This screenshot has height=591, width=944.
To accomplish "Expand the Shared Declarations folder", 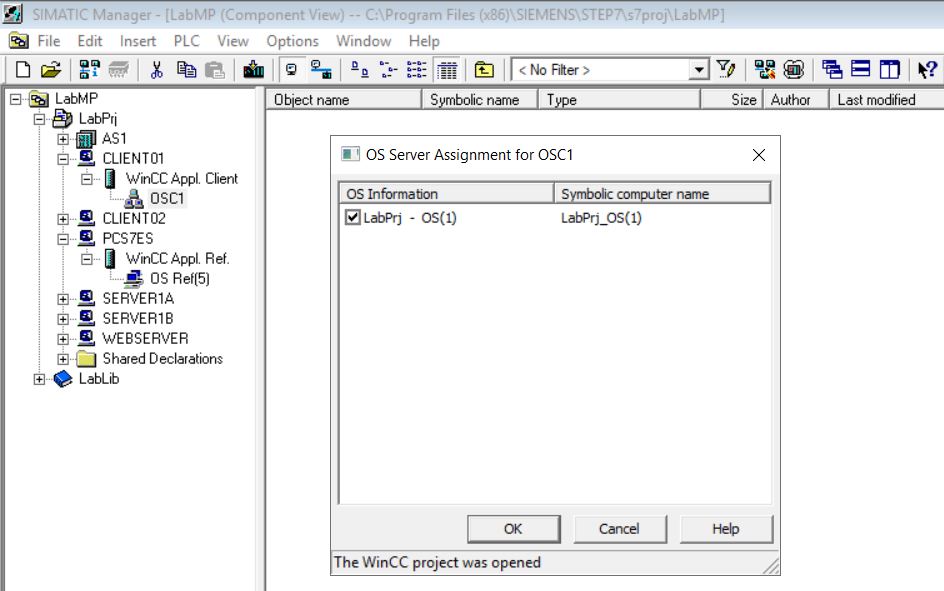I will pos(63,359).
